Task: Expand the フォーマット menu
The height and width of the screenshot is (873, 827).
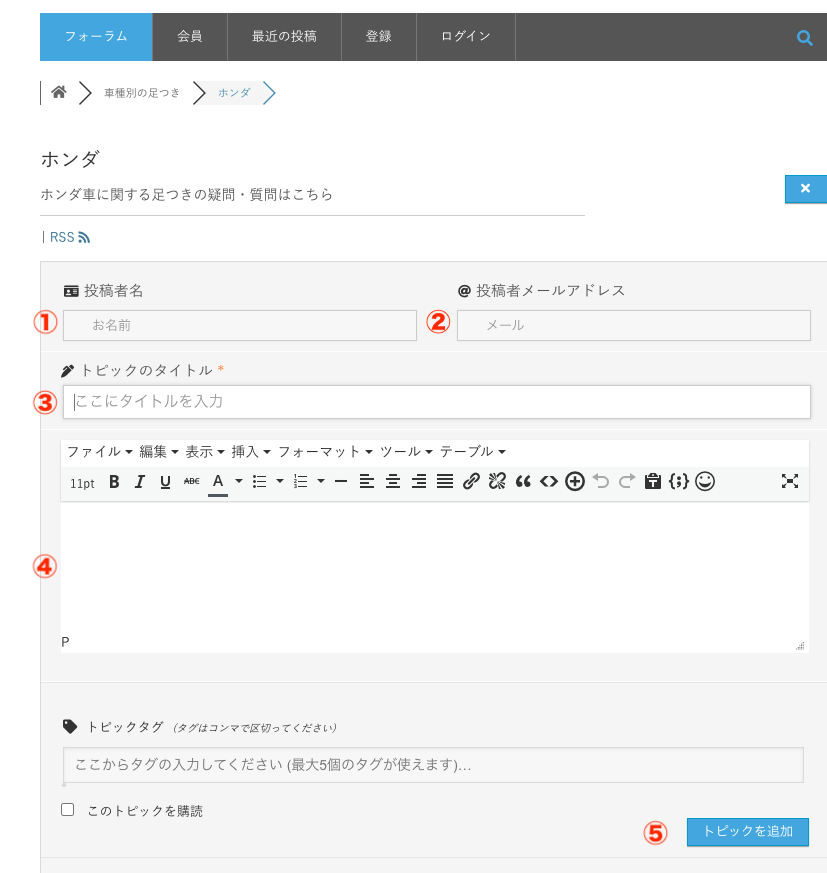Action: coord(324,452)
